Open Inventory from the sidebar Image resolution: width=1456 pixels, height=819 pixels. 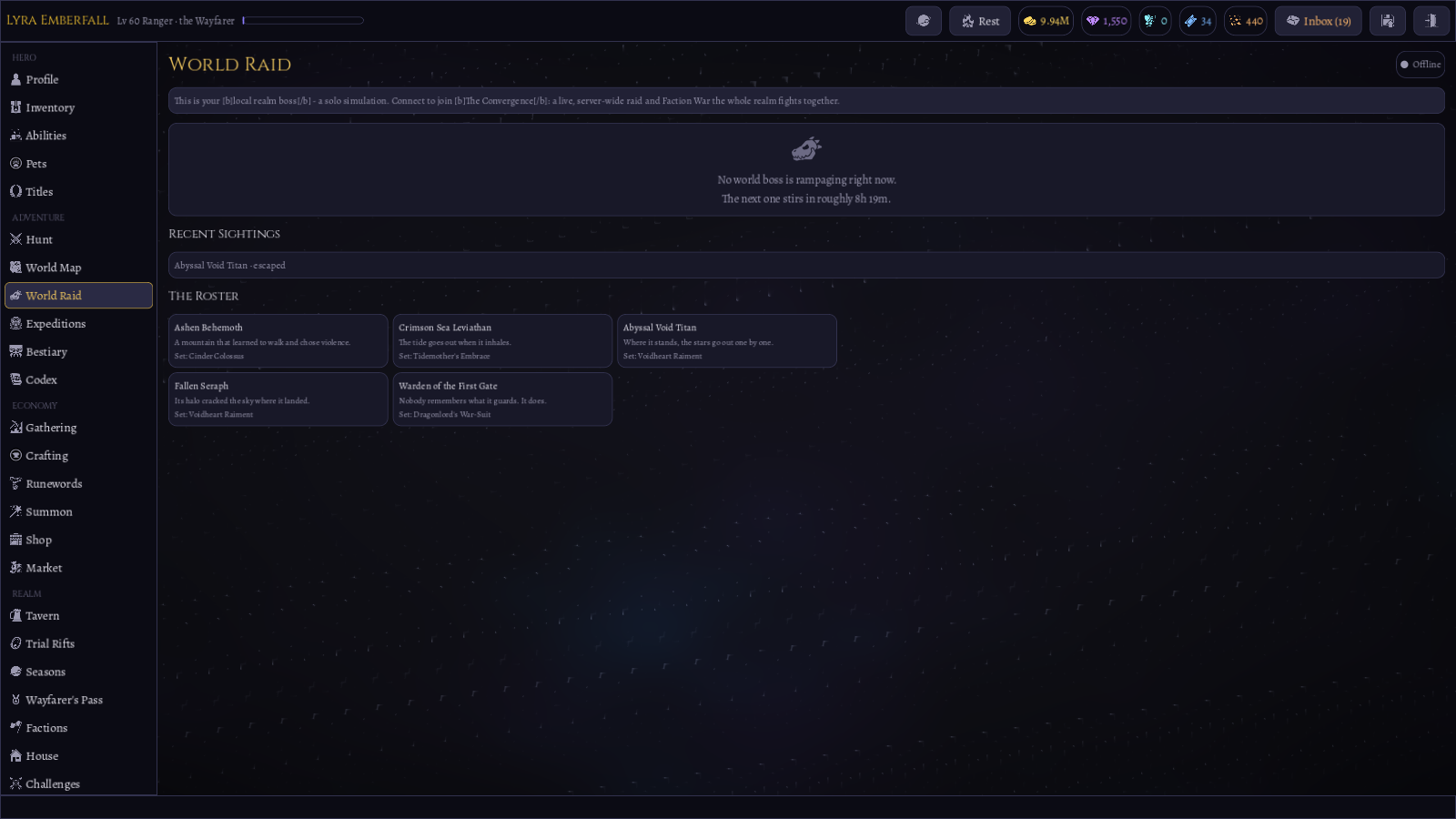[78, 107]
